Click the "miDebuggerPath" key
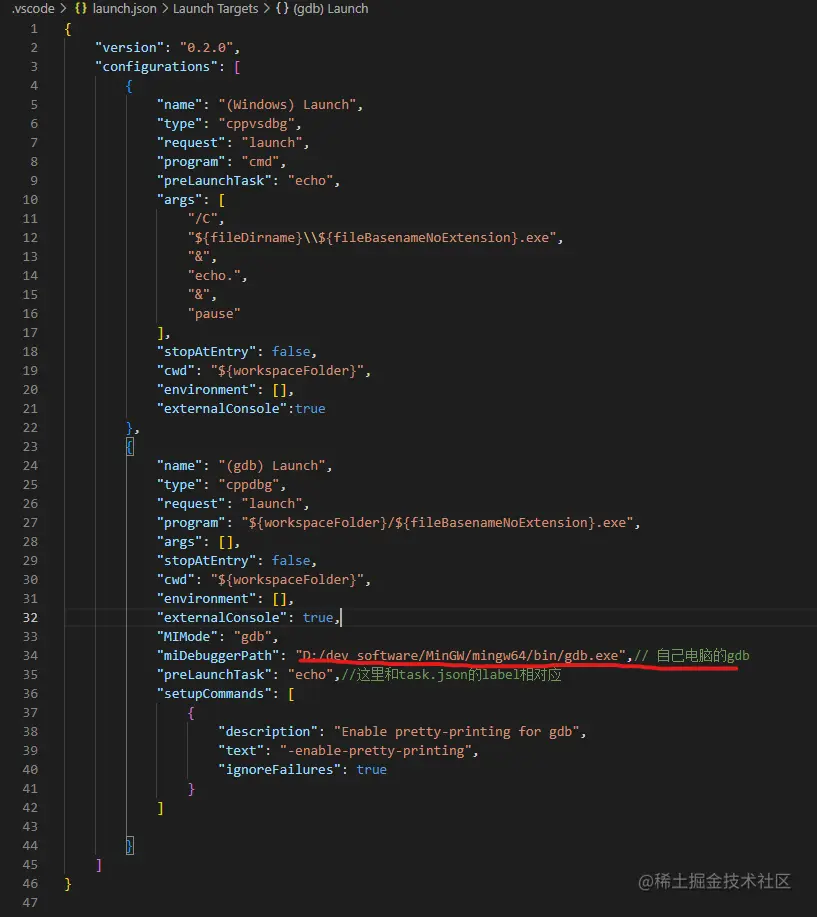The height and width of the screenshot is (917, 817). click(218, 656)
